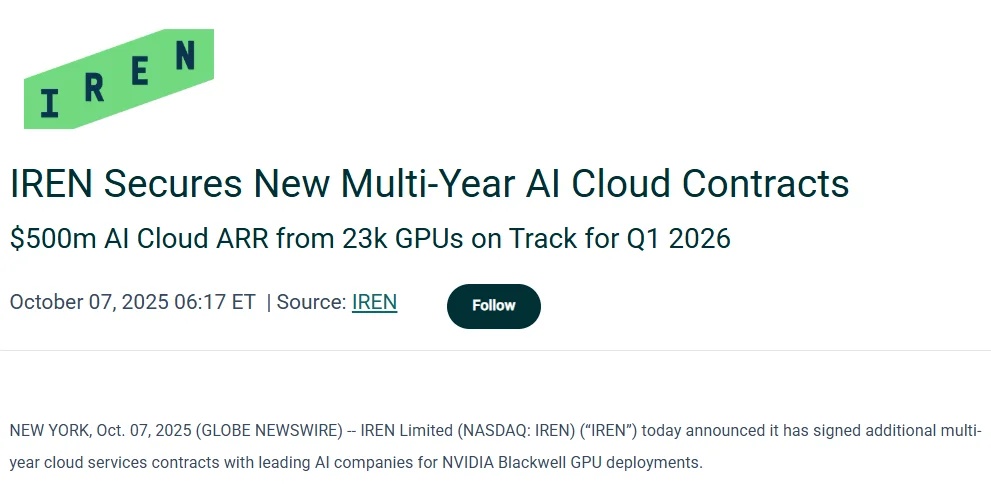Click the letter N in logo
Image resolution: width=991 pixels, height=492 pixels.
[x=184, y=57]
